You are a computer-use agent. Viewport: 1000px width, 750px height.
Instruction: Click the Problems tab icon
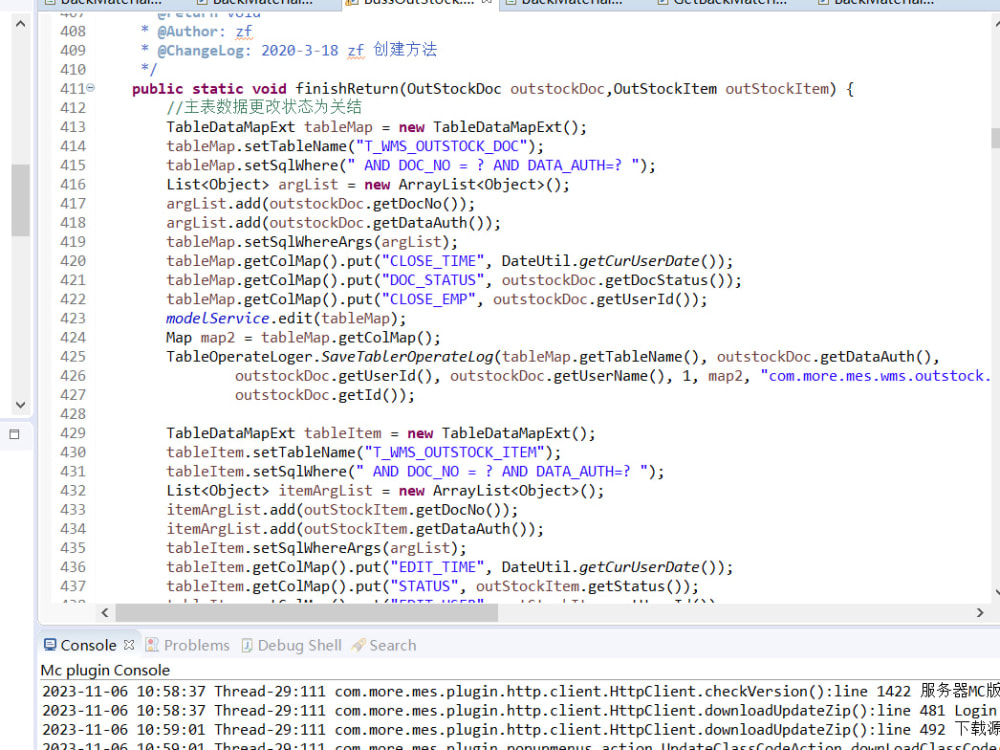click(x=152, y=645)
